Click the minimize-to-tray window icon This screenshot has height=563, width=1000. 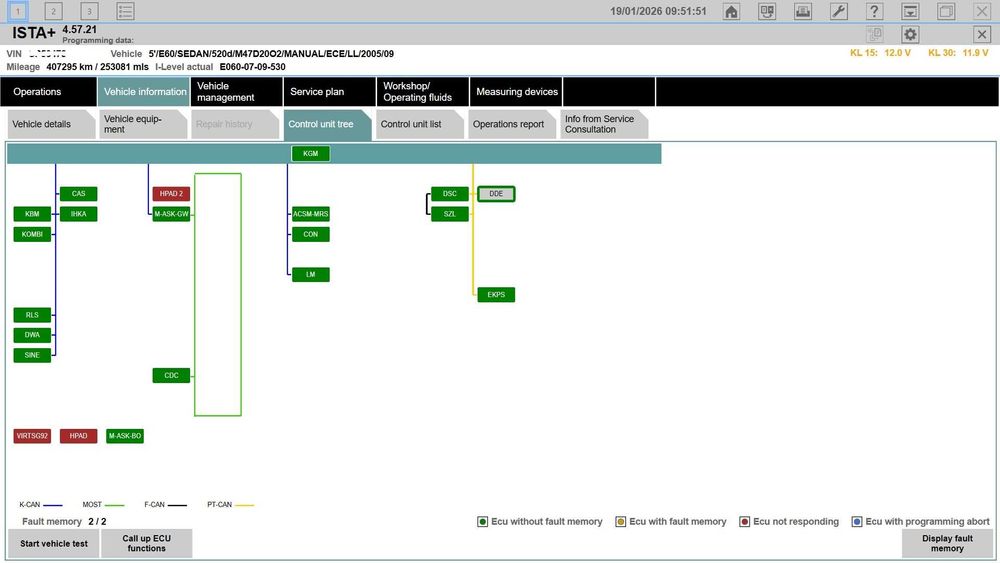click(910, 11)
